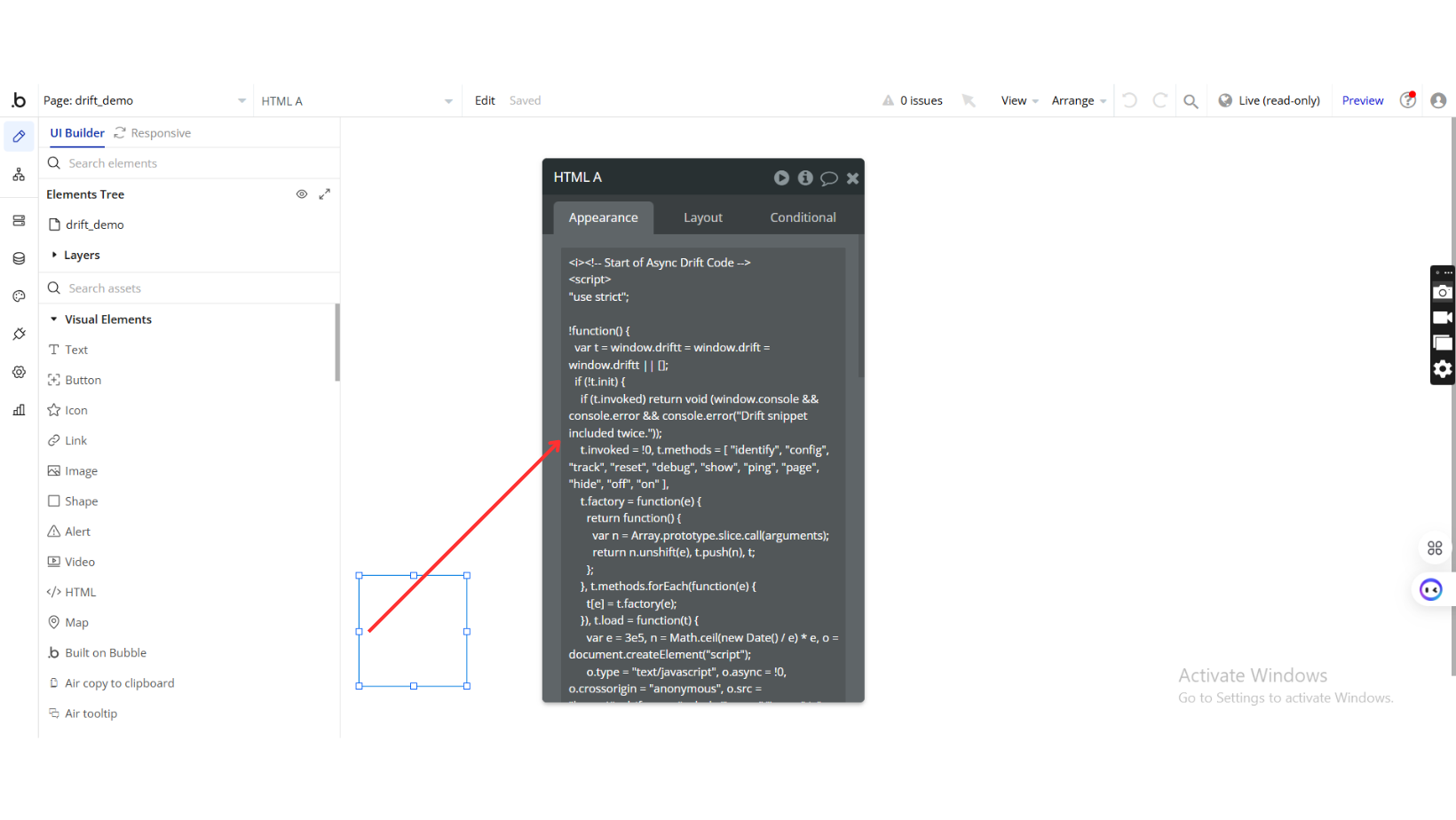Viewport: 1456px width, 820px height.
Task: Click the gallery icon on right edge widget
Action: click(x=1443, y=343)
